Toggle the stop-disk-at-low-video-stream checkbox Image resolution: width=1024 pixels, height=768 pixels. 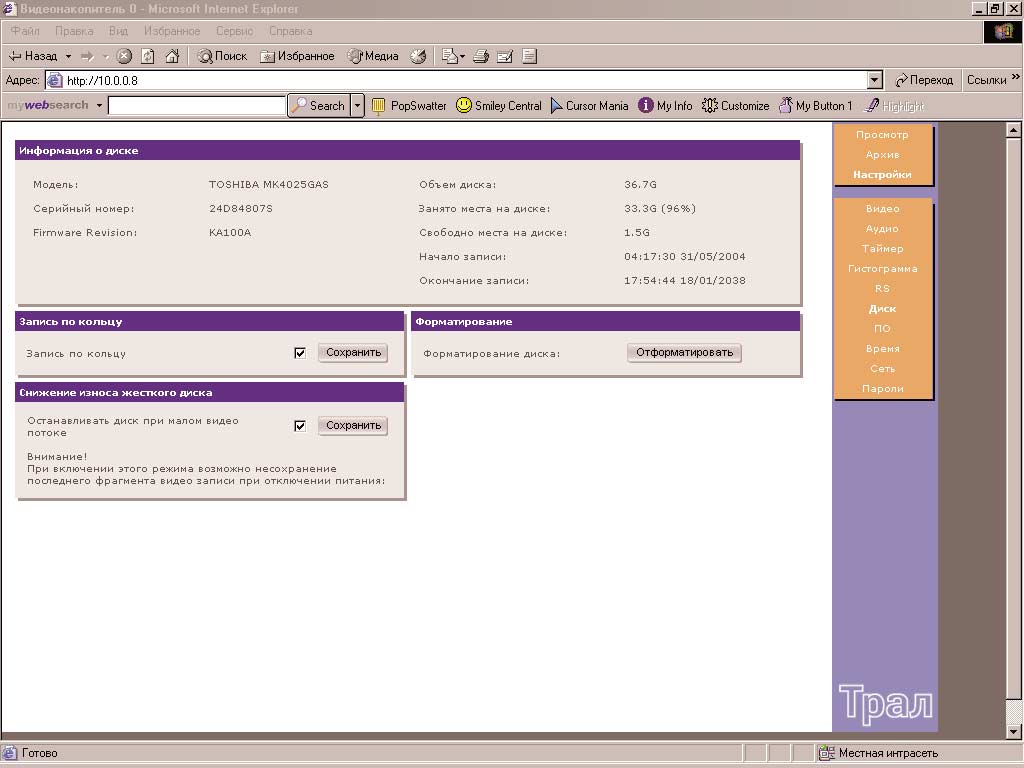pos(300,426)
